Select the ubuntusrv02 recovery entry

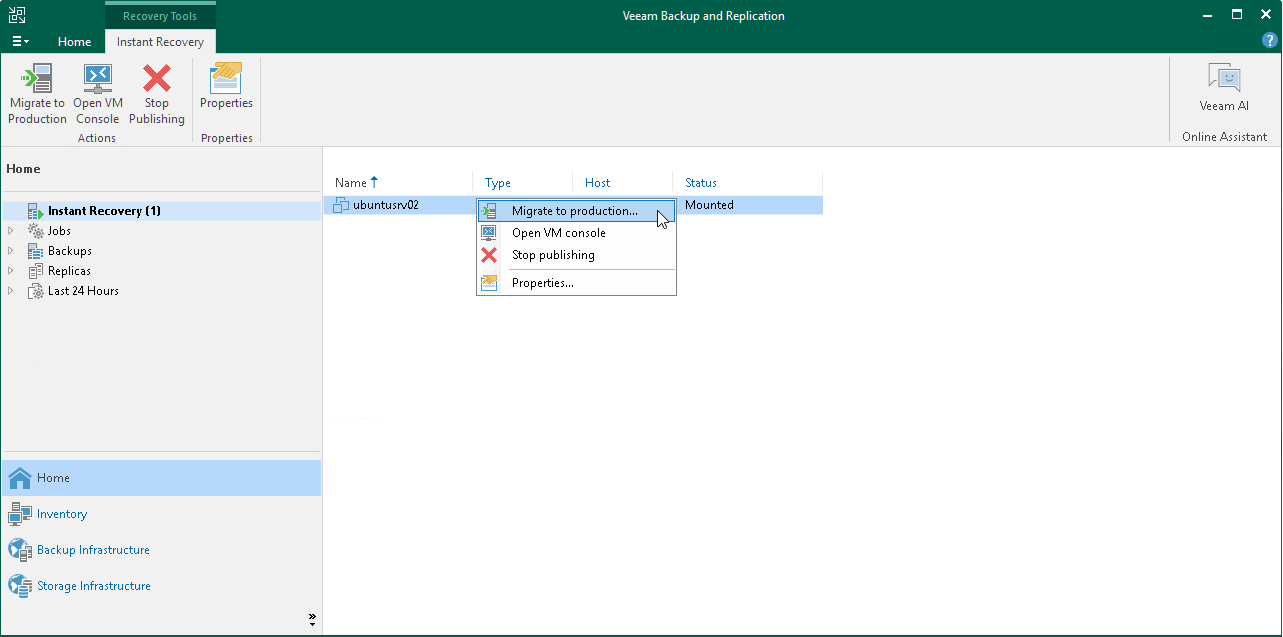392,204
